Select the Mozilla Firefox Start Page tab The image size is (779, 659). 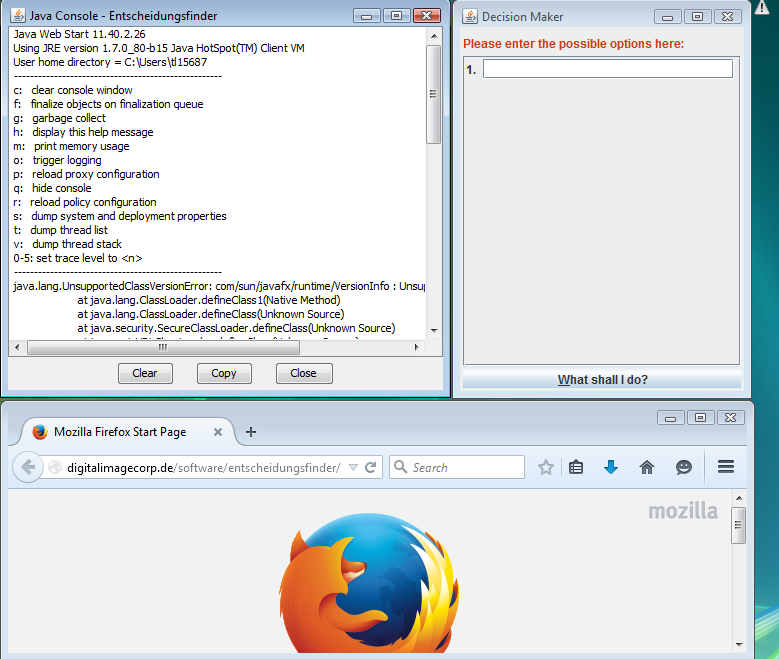120,432
